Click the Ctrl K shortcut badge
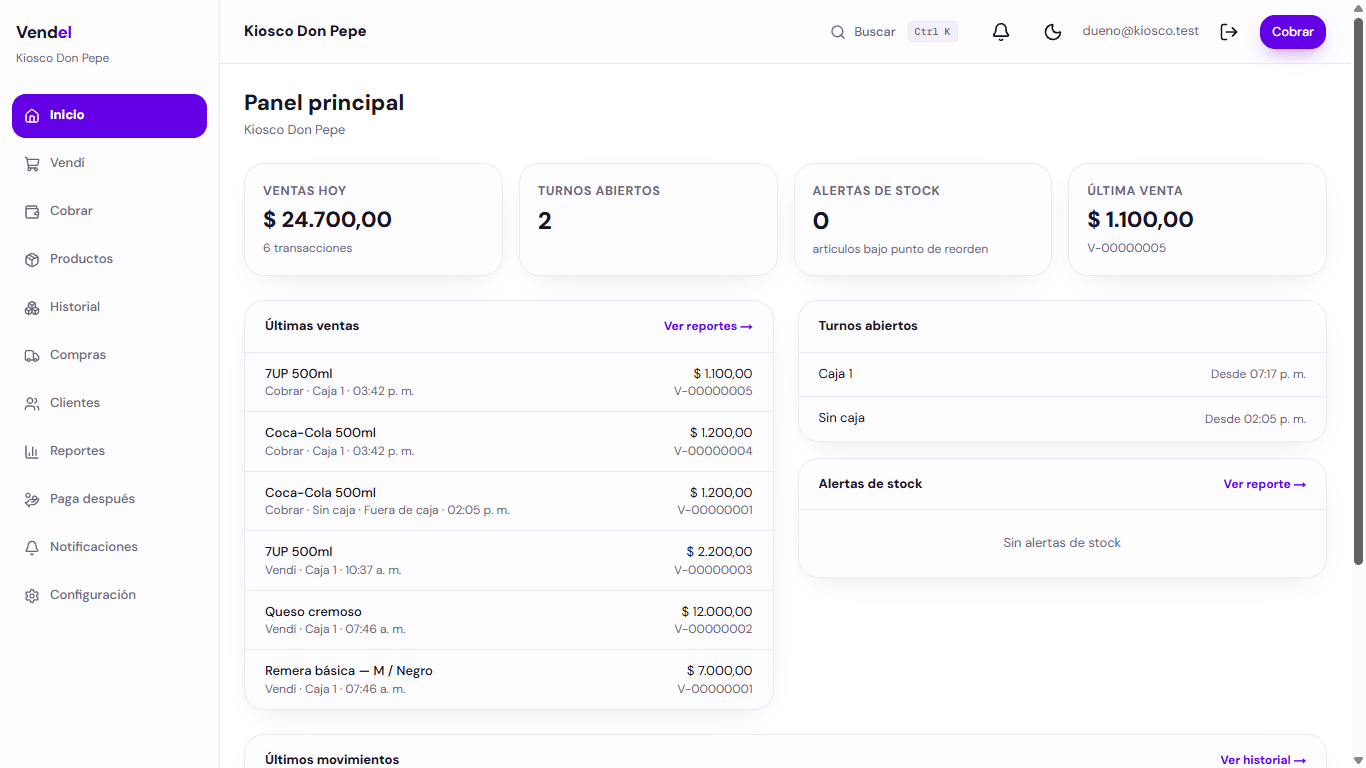This screenshot has width=1366, height=768. coord(933,32)
